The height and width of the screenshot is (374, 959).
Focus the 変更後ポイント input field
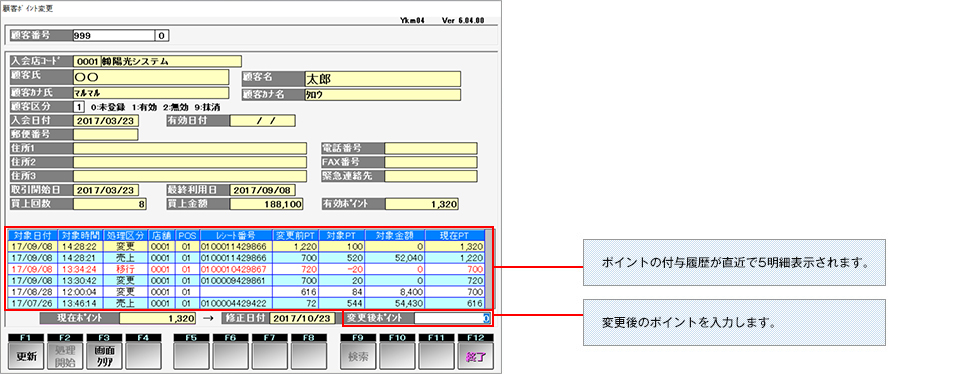tap(452, 318)
